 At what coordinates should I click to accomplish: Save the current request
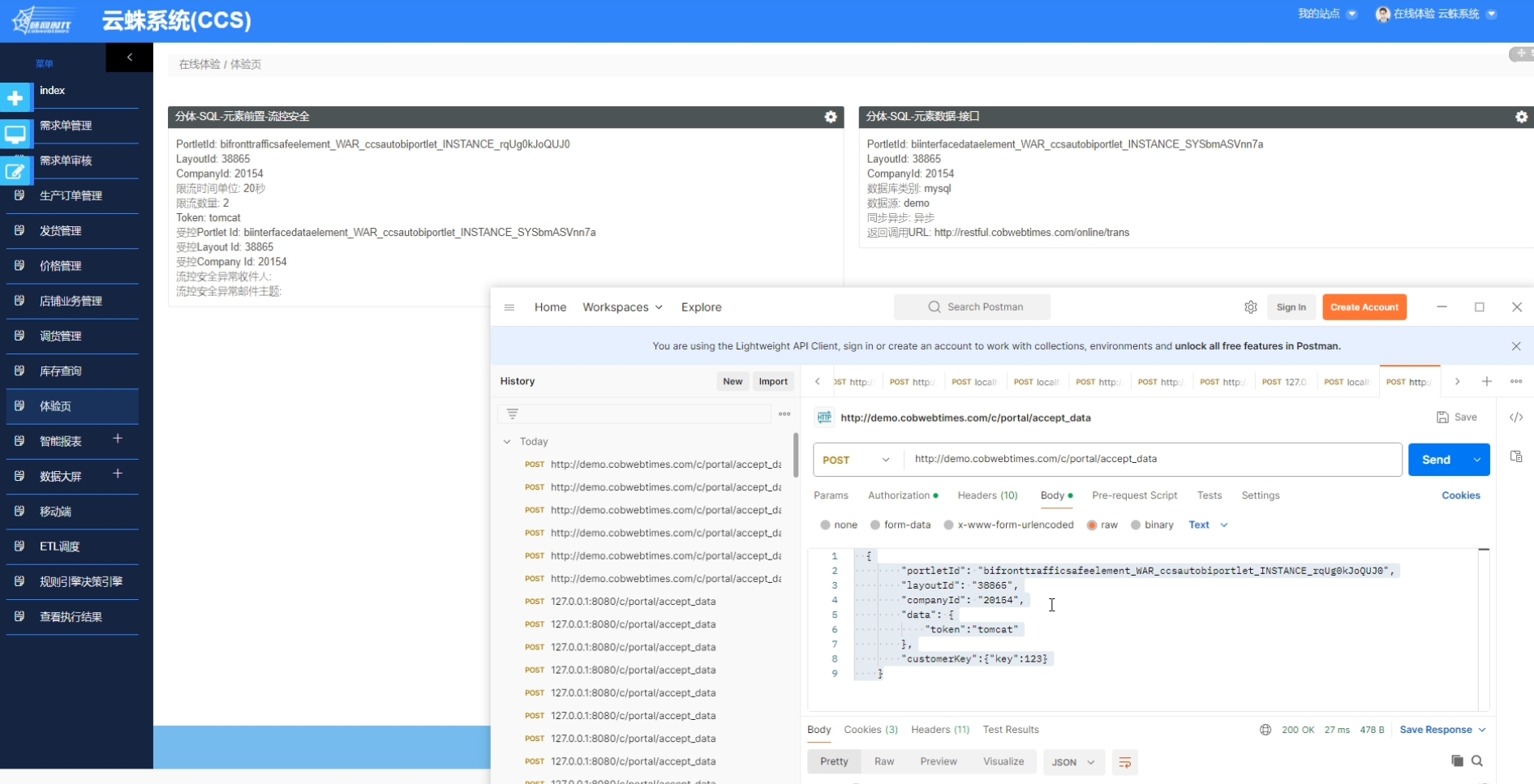click(x=1457, y=418)
